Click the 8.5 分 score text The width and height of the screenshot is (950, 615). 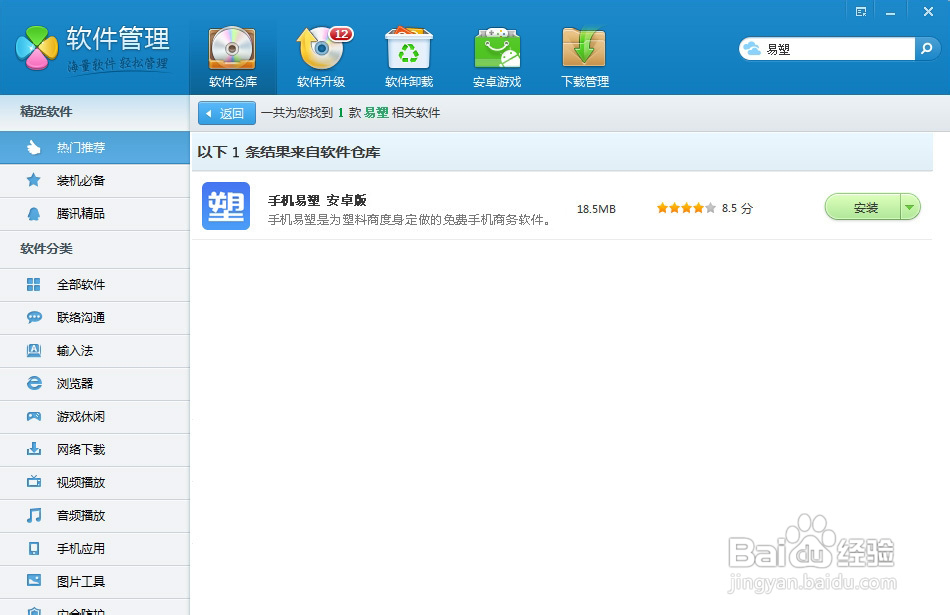(737, 208)
